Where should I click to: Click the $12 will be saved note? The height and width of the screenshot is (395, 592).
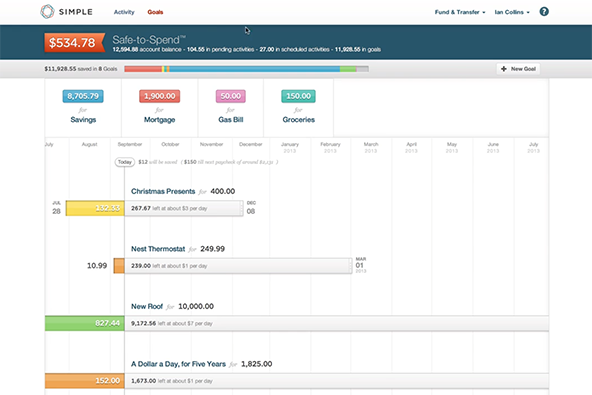[x=157, y=162]
